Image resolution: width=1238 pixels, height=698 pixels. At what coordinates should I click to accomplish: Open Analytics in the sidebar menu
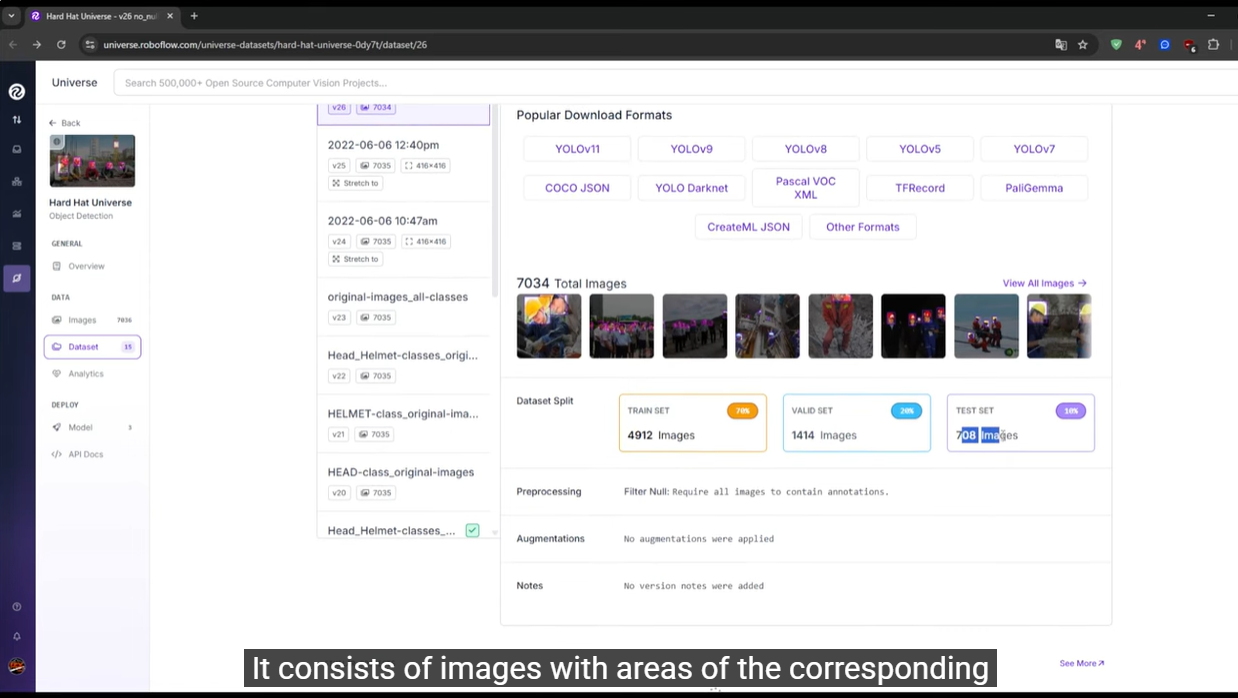tap(86, 374)
